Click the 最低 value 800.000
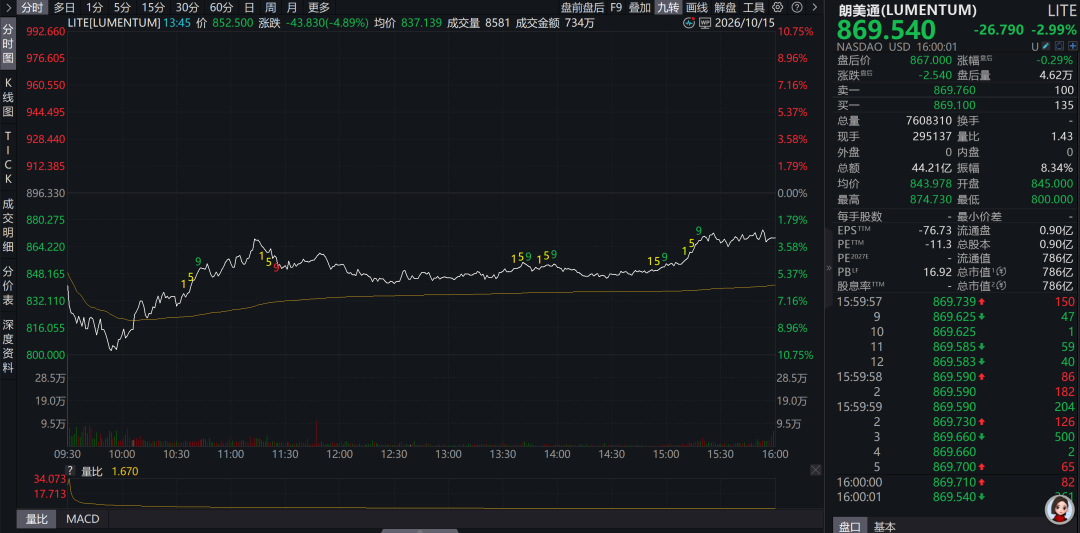 1052,199
